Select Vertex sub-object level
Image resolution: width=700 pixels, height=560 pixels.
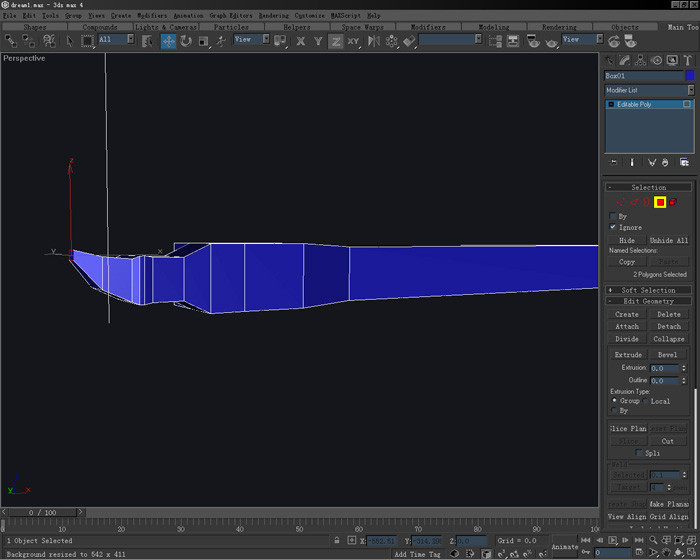[621, 202]
